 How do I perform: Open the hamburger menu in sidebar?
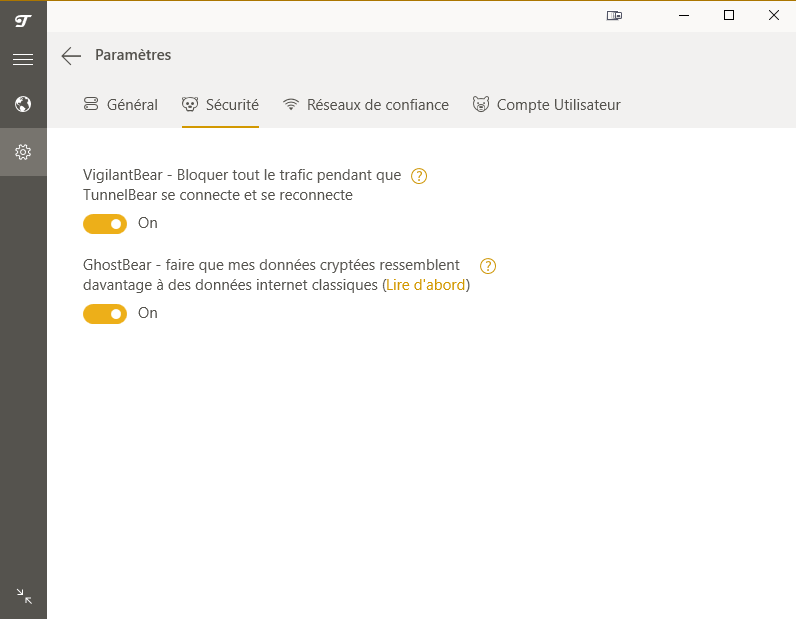(23, 59)
